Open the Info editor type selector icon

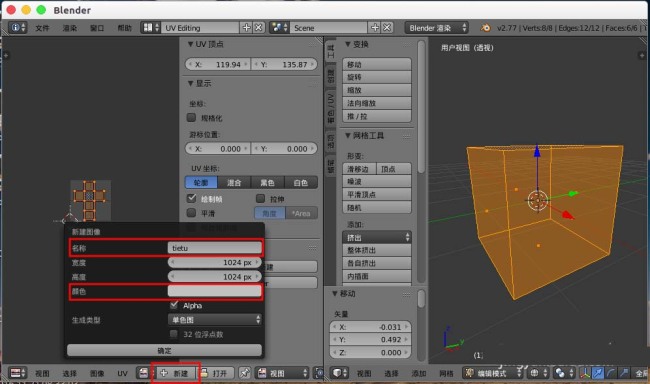[x=18, y=28]
